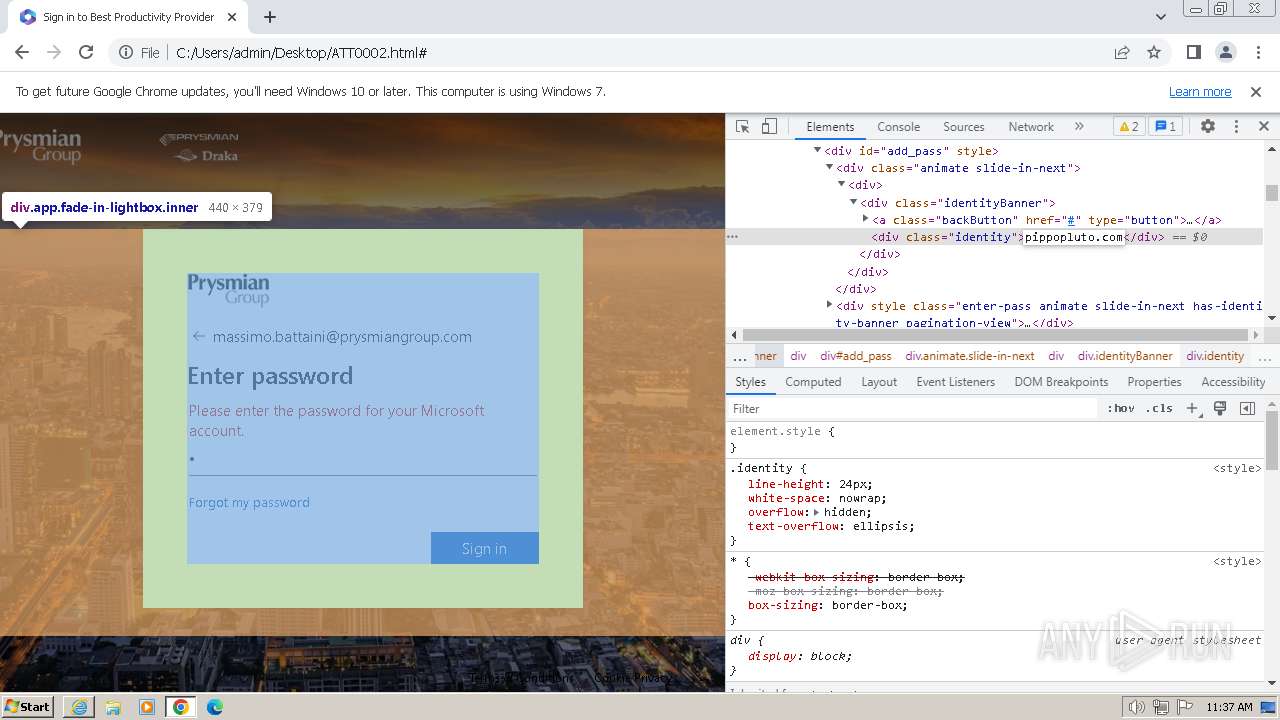Viewport: 1280px width, 720px height.
Task: Open the Accessibility tab
Action: tap(1233, 382)
